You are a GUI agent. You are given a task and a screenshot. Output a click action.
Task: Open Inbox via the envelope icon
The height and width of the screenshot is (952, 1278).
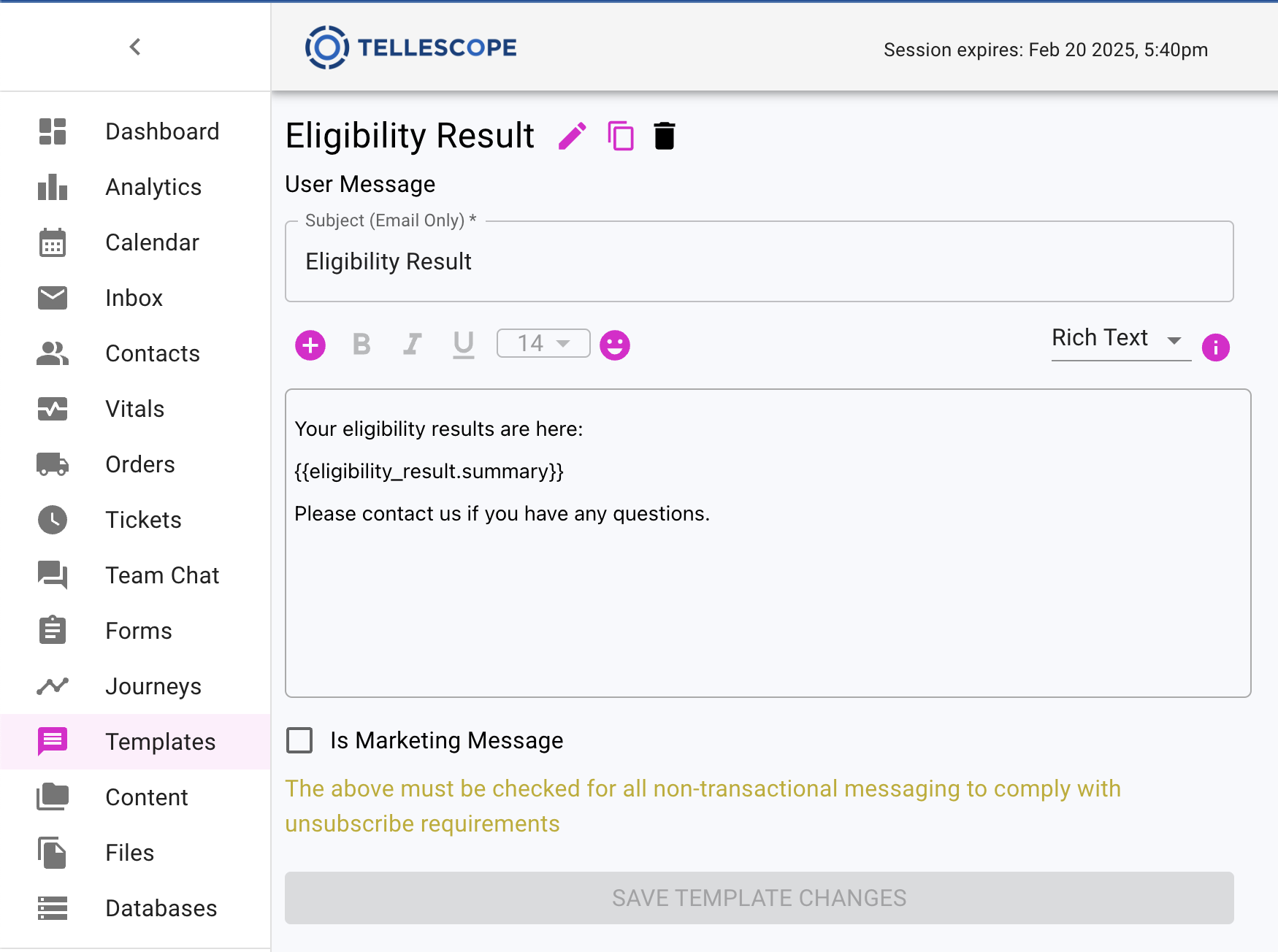coord(53,298)
